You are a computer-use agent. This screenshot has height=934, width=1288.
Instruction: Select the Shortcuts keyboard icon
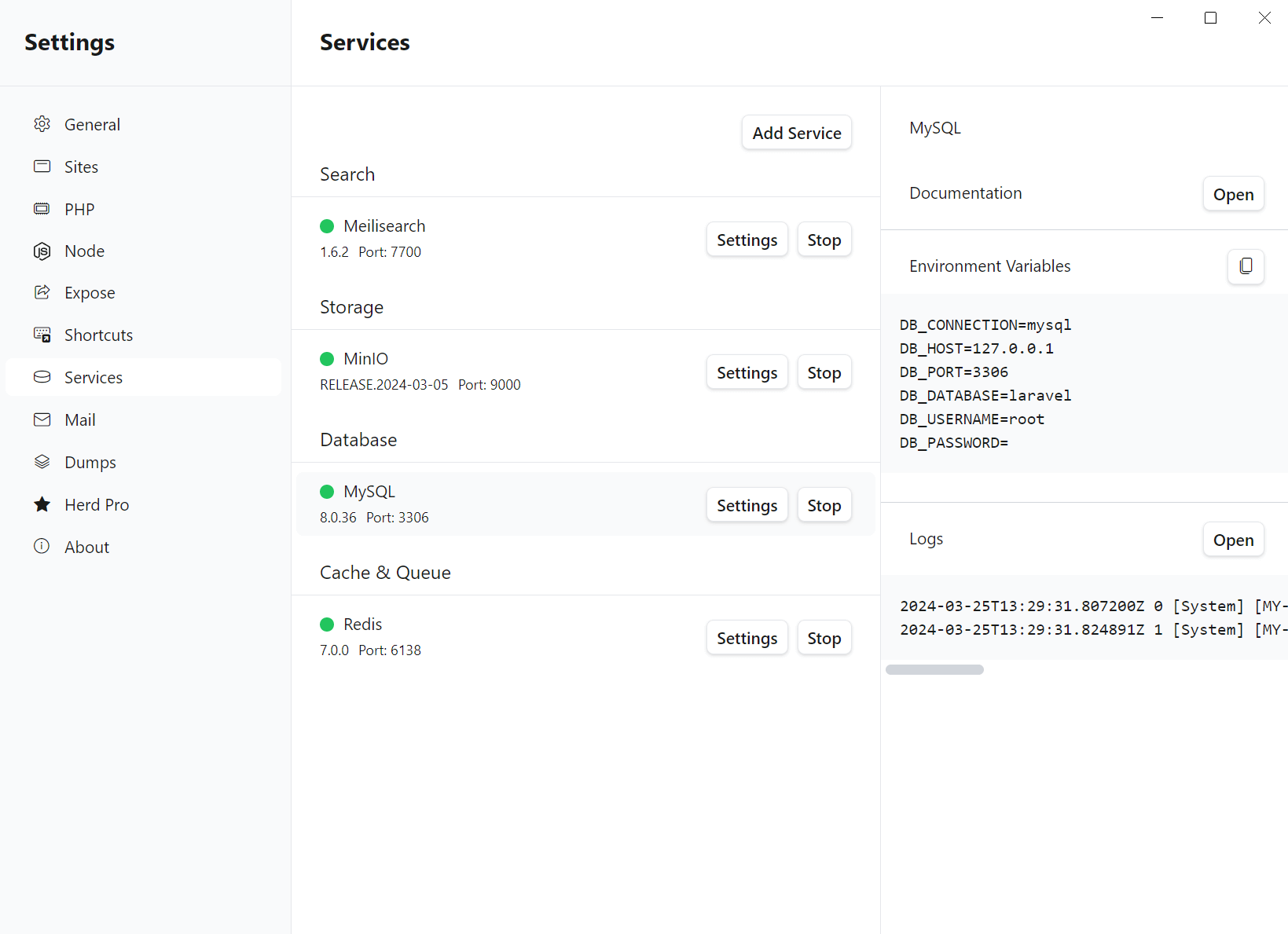point(42,335)
